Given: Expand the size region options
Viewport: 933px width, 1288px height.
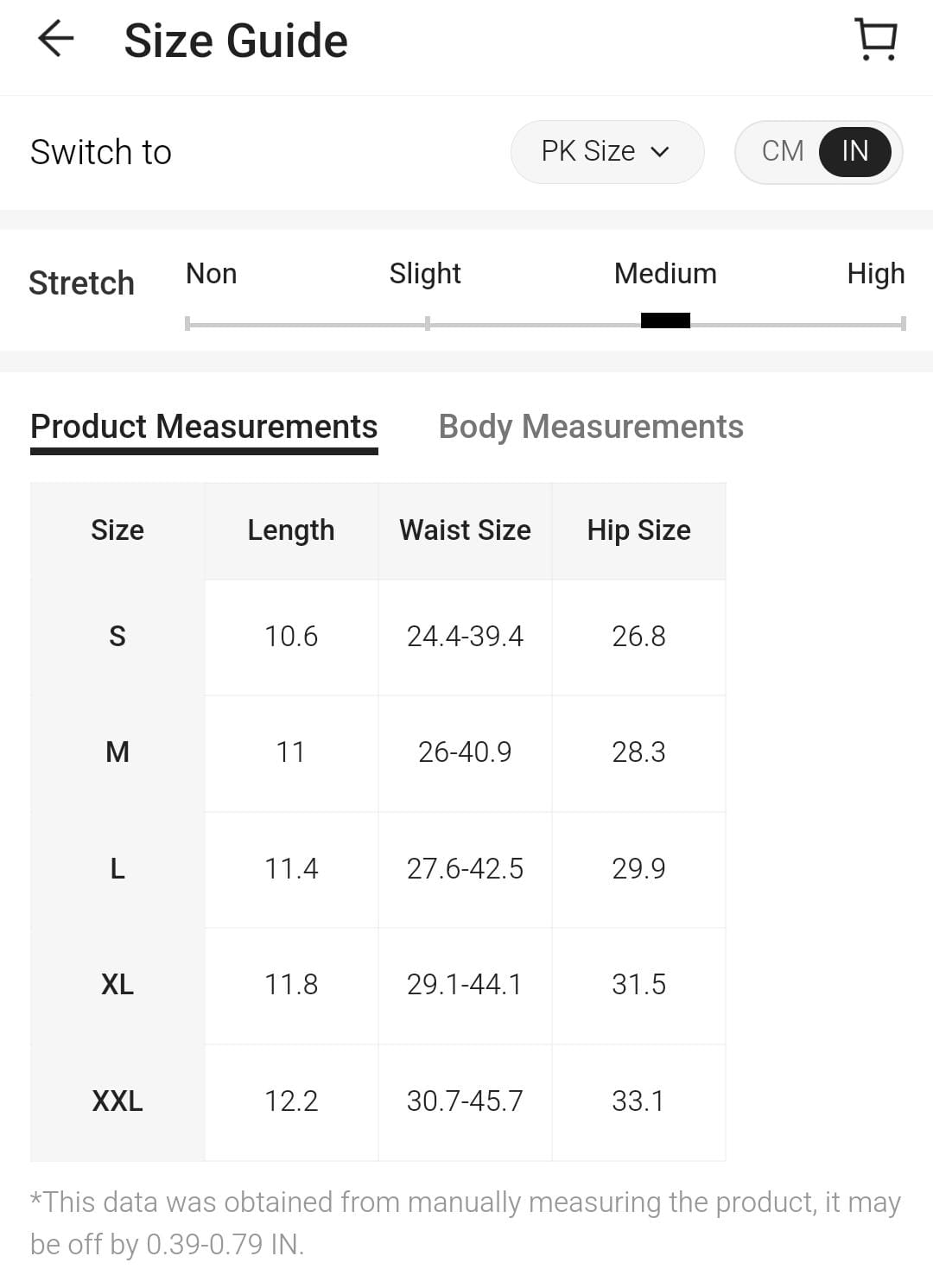Looking at the screenshot, I should [607, 151].
